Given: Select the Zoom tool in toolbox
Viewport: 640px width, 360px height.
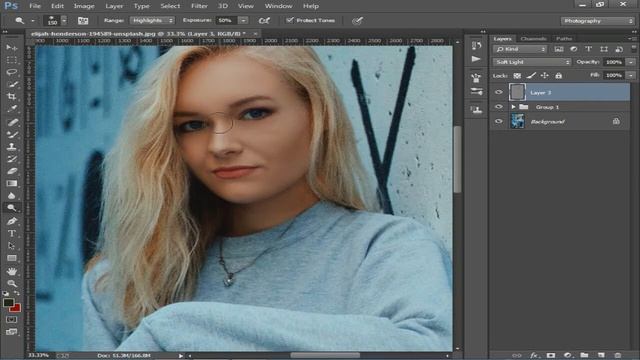Looking at the screenshot, I should point(11,283).
